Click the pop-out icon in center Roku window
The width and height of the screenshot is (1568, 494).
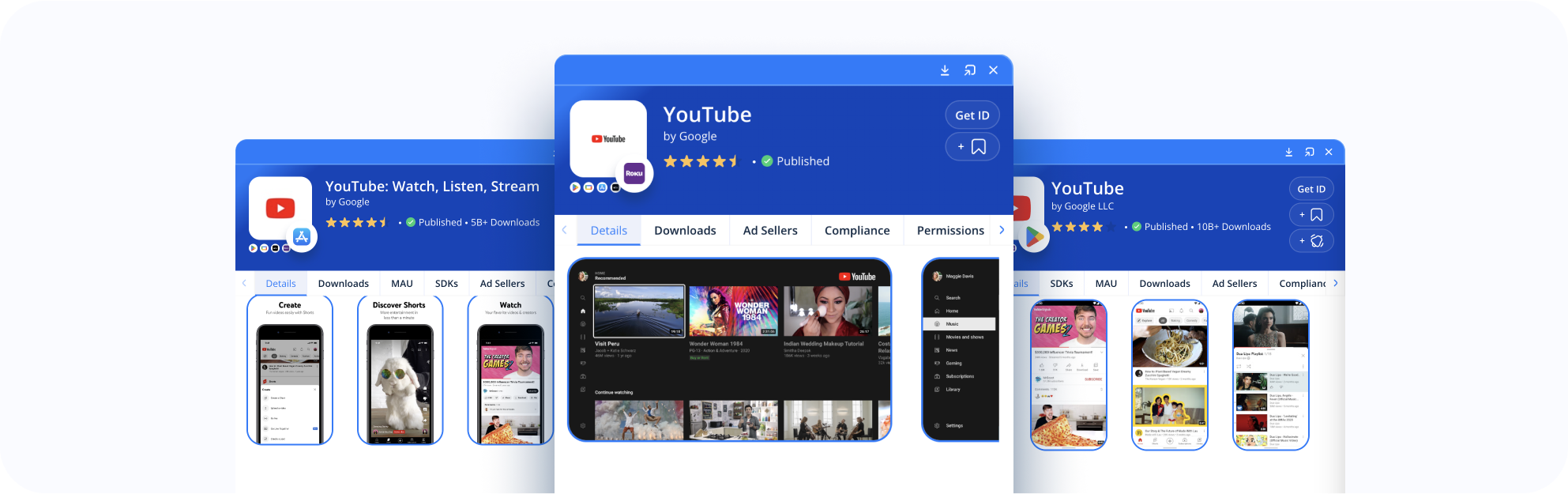click(969, 70)
